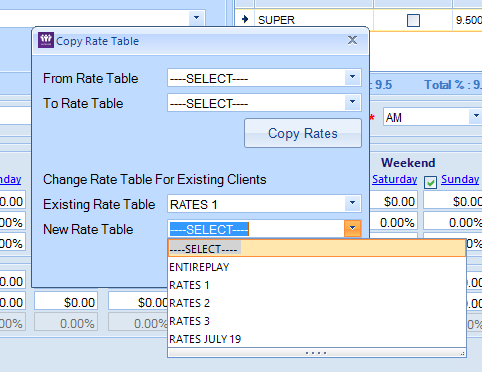Grab the dropdown list resize grip
482x372 pixels.
(x=463, y=354)
